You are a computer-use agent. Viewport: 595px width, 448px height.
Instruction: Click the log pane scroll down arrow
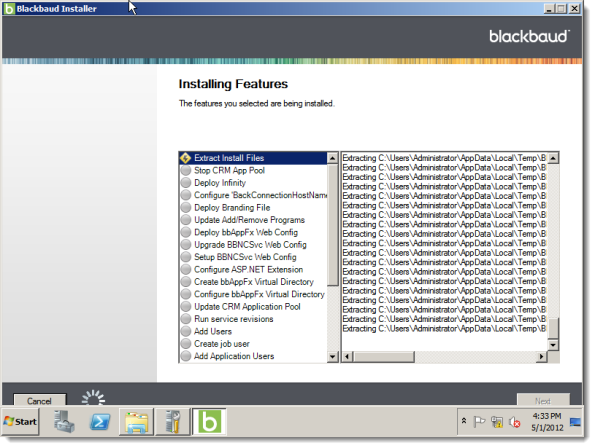553,345
